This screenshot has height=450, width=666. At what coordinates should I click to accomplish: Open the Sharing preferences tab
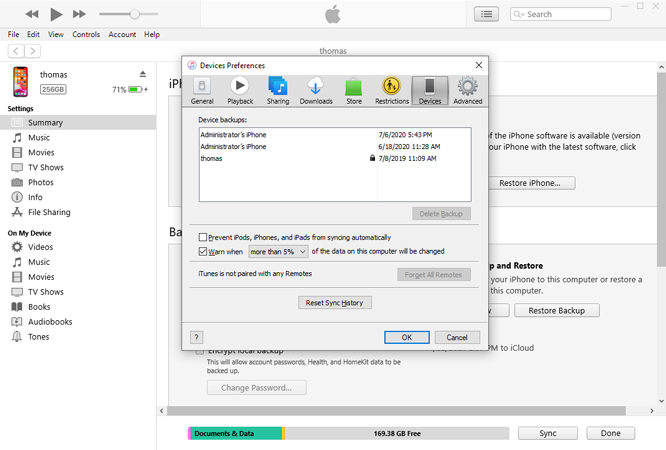(278, 91)
